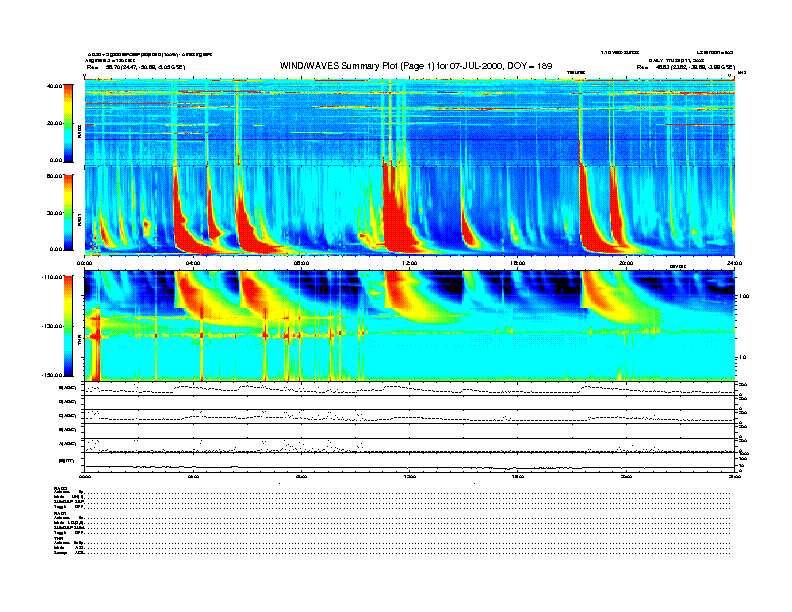Click the 04:00 tick label under RAD1 spectrogram

coord(193,263)
